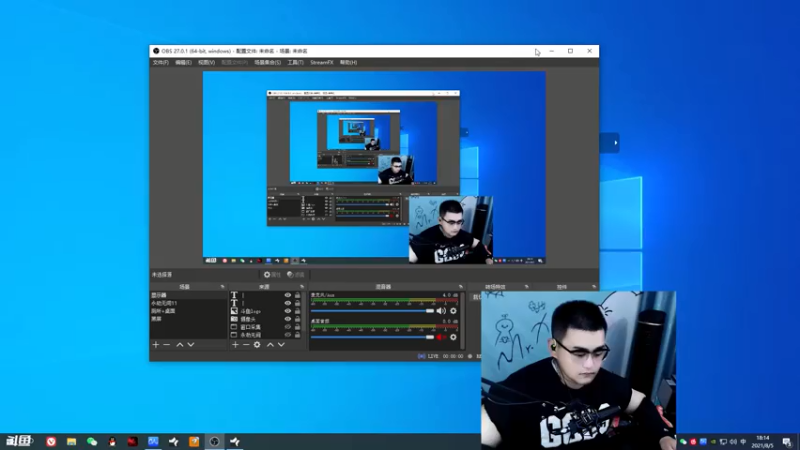This screenshot has width=800, height=450.
Task: Select the webcam overlay in OBS preview
Action: [x=451, y=230]
